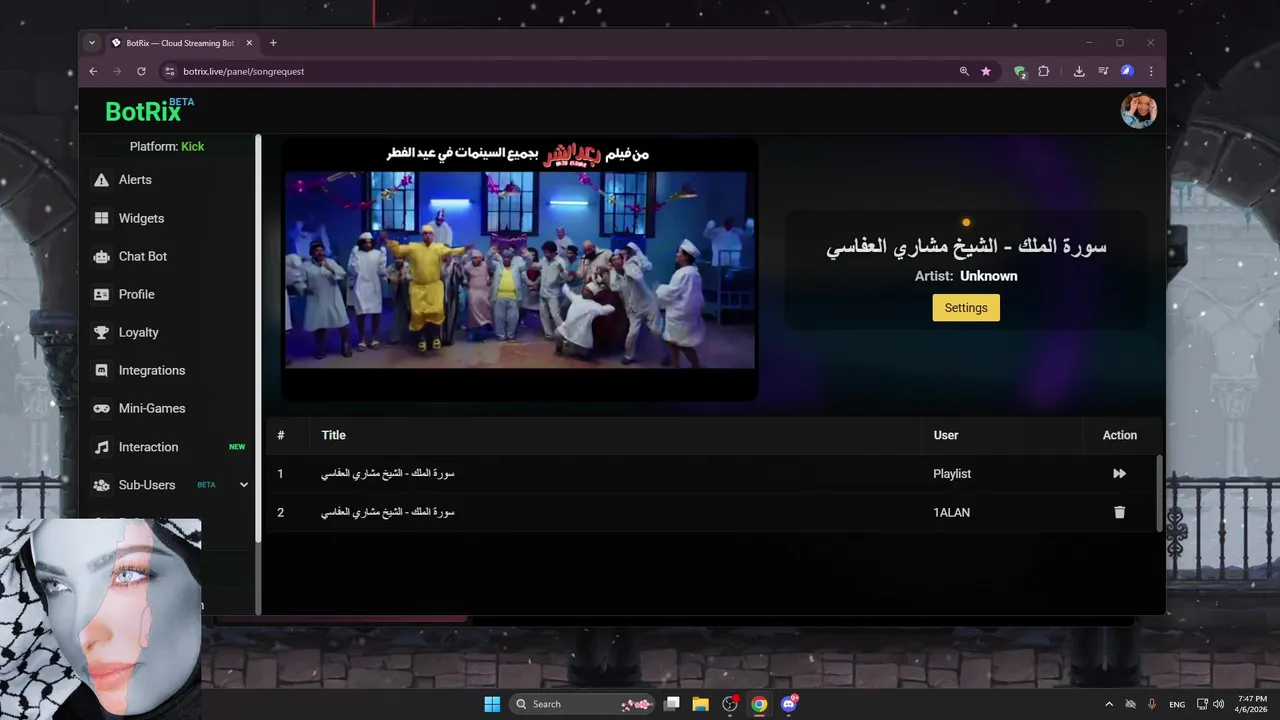Screen dimensions: 1280x720
Task: Open the media controls icon
Action: coord(1103,71)
